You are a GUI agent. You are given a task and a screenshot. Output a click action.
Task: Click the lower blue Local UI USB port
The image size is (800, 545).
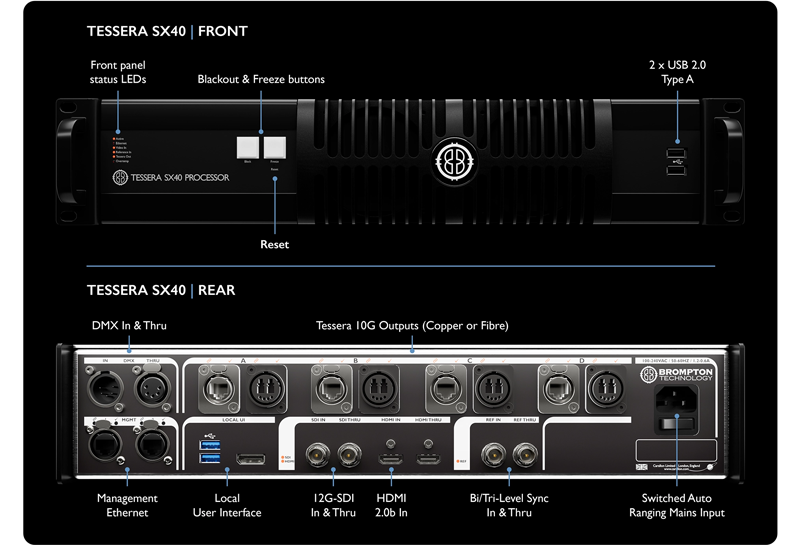coord(210,458)
